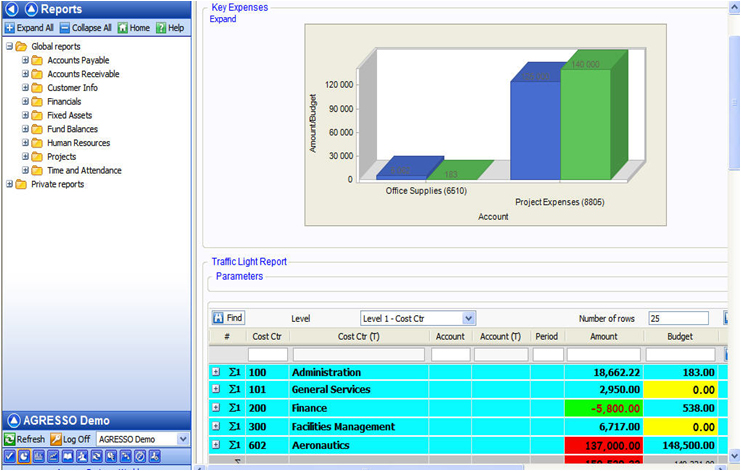Expand the Private reports node

pos(9,184)
